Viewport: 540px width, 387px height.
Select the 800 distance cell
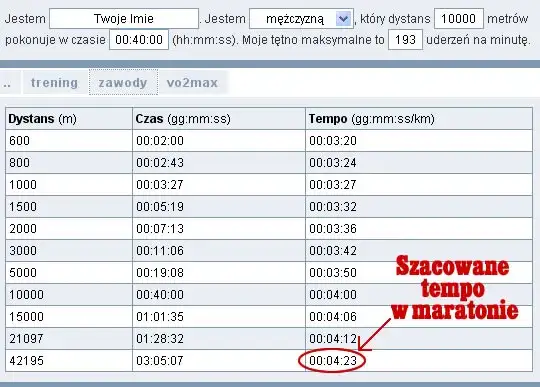[69, 163]
